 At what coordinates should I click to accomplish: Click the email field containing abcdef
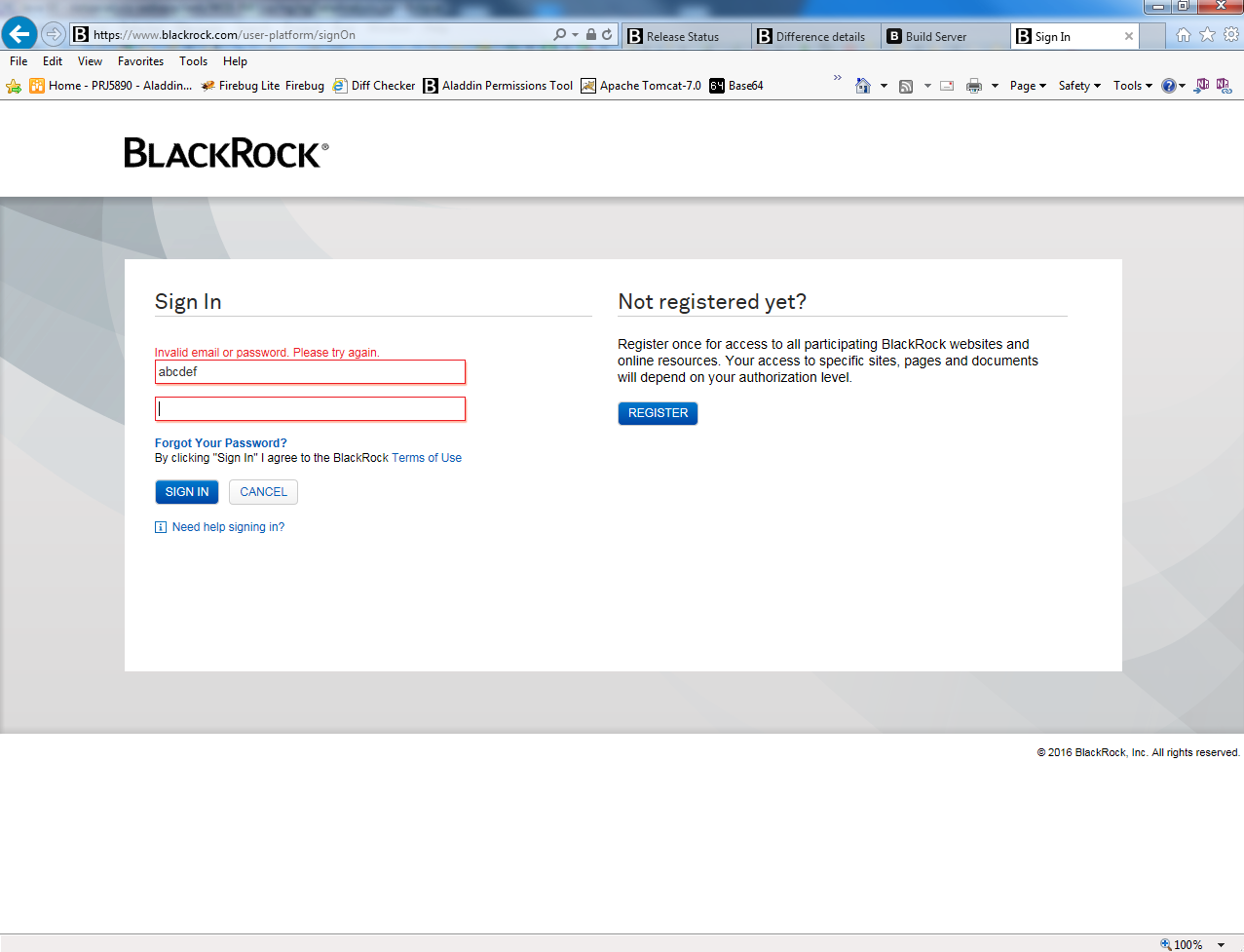click(x=311, y=372)
